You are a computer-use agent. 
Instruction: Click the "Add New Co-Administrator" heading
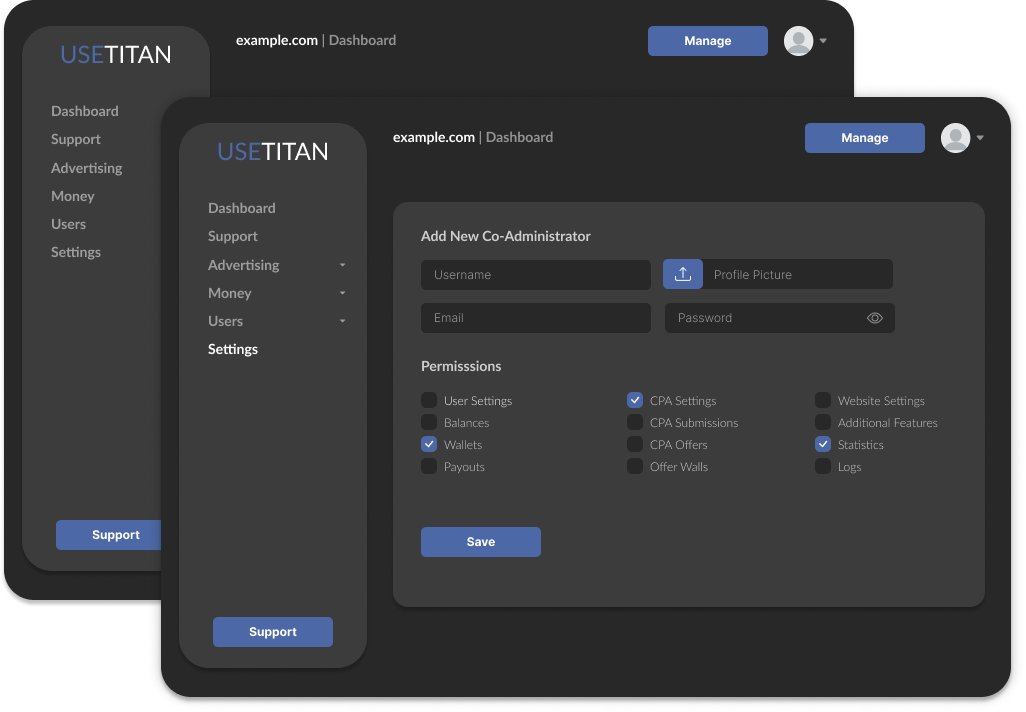coord(506,236)
